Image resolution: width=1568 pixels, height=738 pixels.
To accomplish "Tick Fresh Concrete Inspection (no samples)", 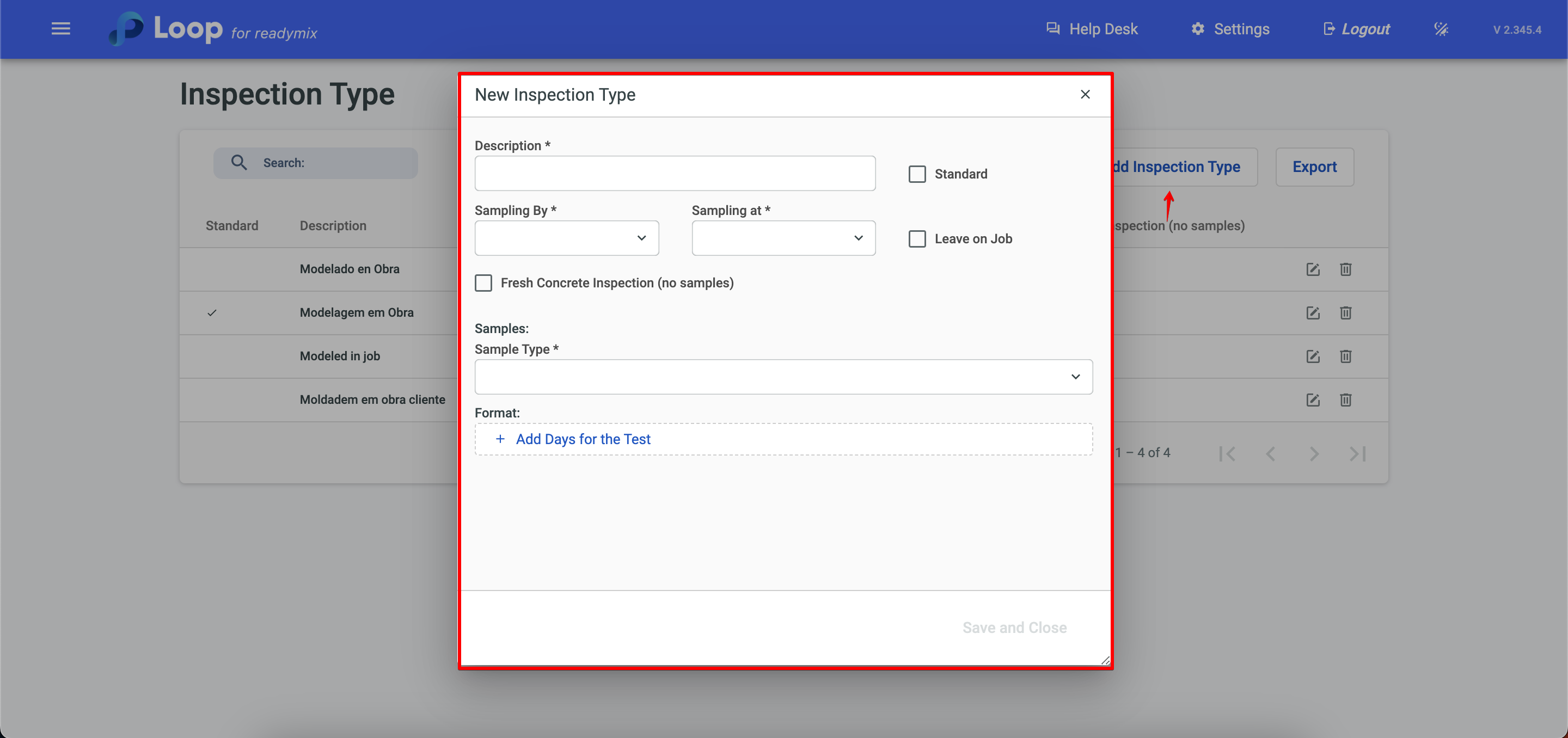I will click(483, 283).
